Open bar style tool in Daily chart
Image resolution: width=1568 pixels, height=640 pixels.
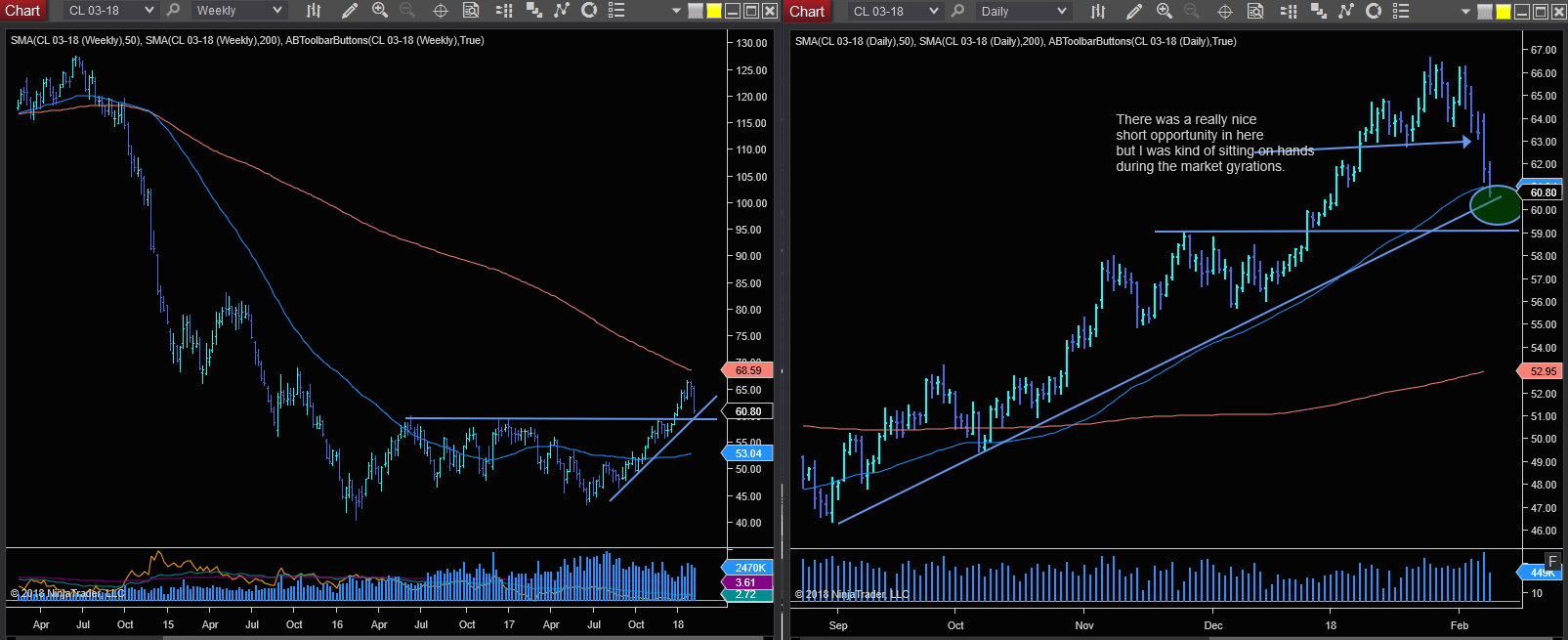tap(1098, 11)
